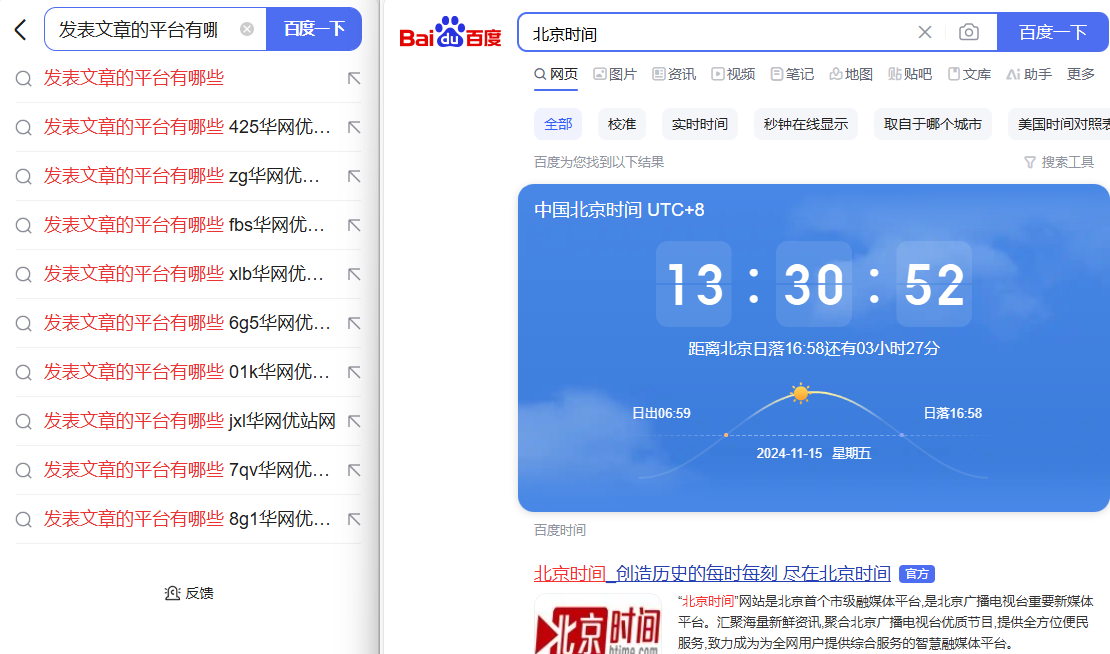Switch to the 贴吧 tab
Image resolution: width=1110 pixels, height=654 pixels.
[910, 74]
